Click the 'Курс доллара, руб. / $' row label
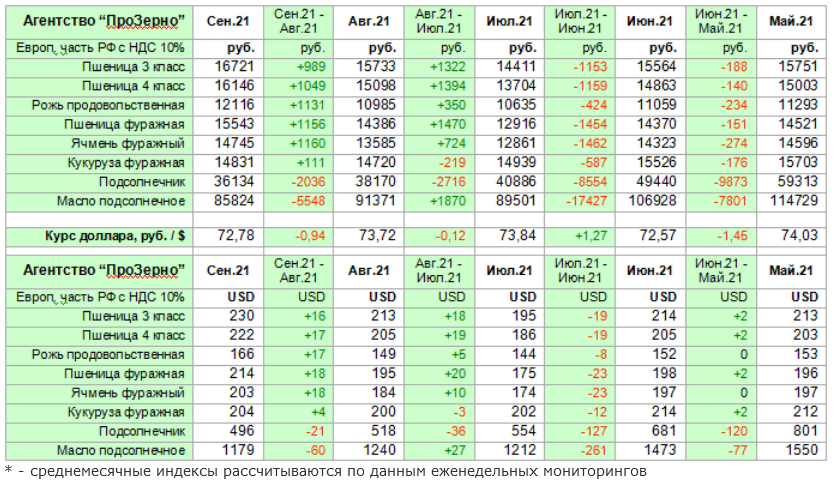 (x=115, y=236)
